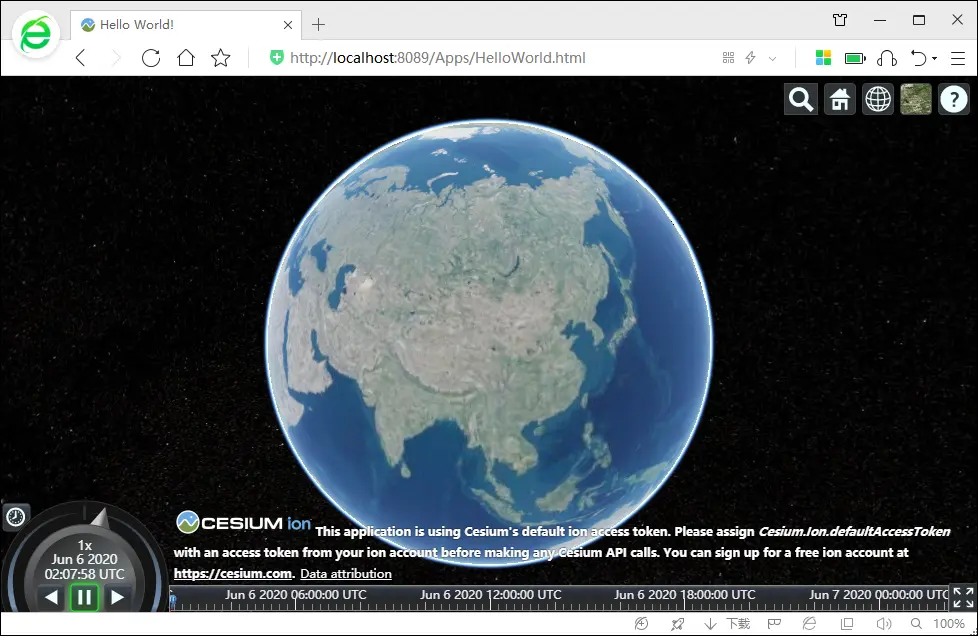Bookmark the page with the star icon
The width and height of the screenshot is (978, 636).
point(221,58)
